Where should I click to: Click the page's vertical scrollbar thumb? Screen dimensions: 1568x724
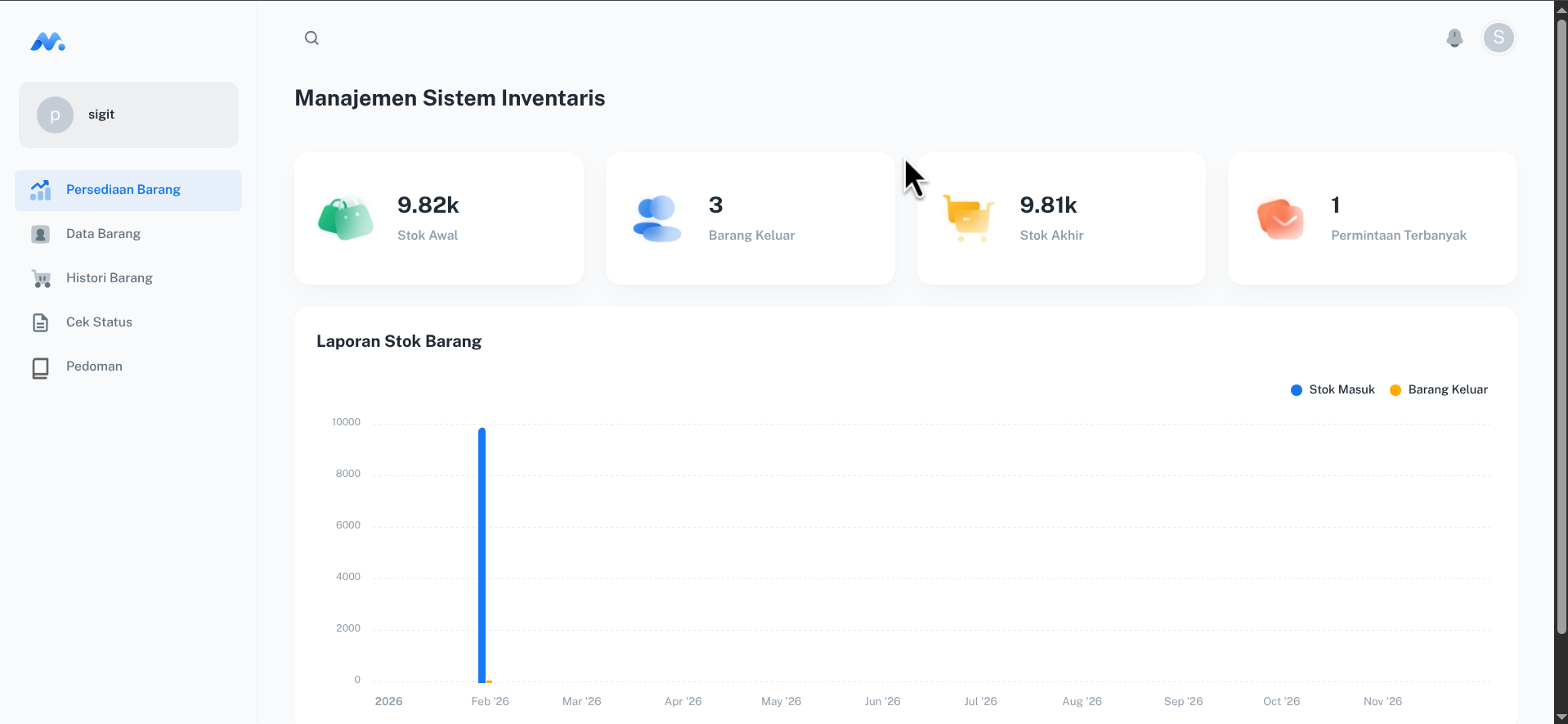pyautogui.click(x=1561, y=327)
